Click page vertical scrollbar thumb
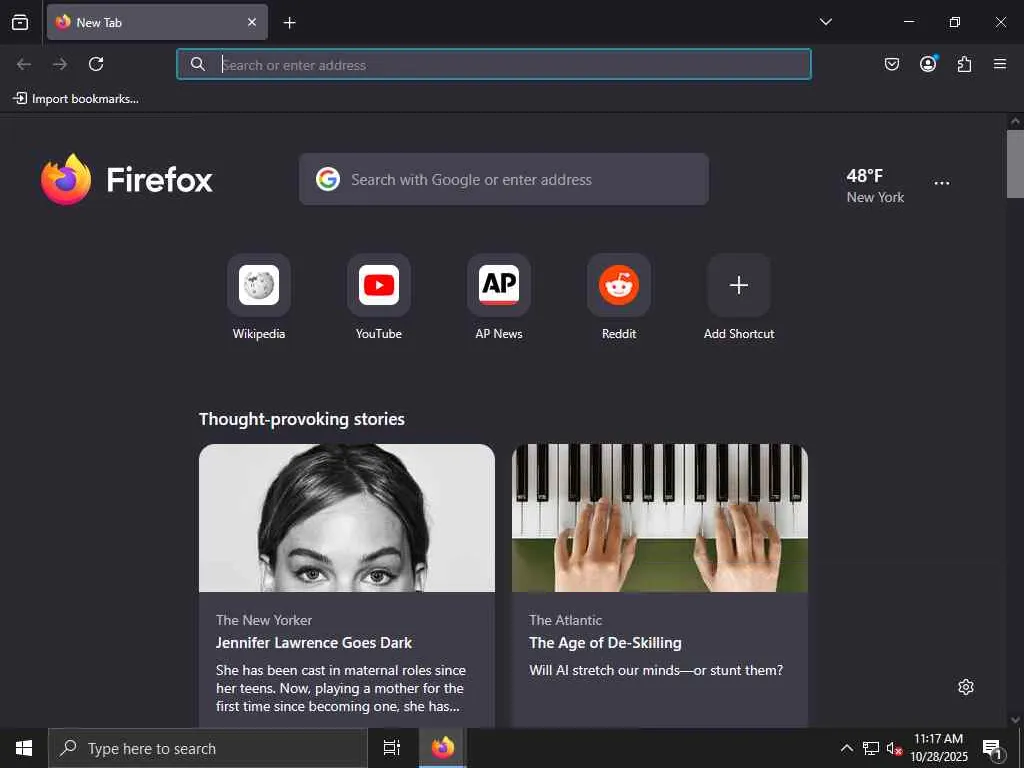The width and height of the screenshot is (1024, 768). 1015,164
